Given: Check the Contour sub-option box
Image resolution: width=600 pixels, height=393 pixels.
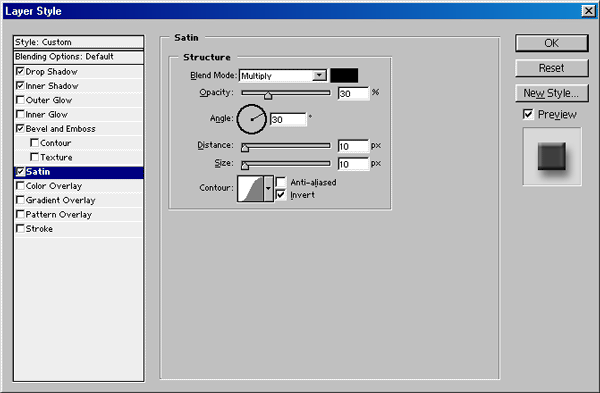Looking at the screenshot, I should [34, 143].
